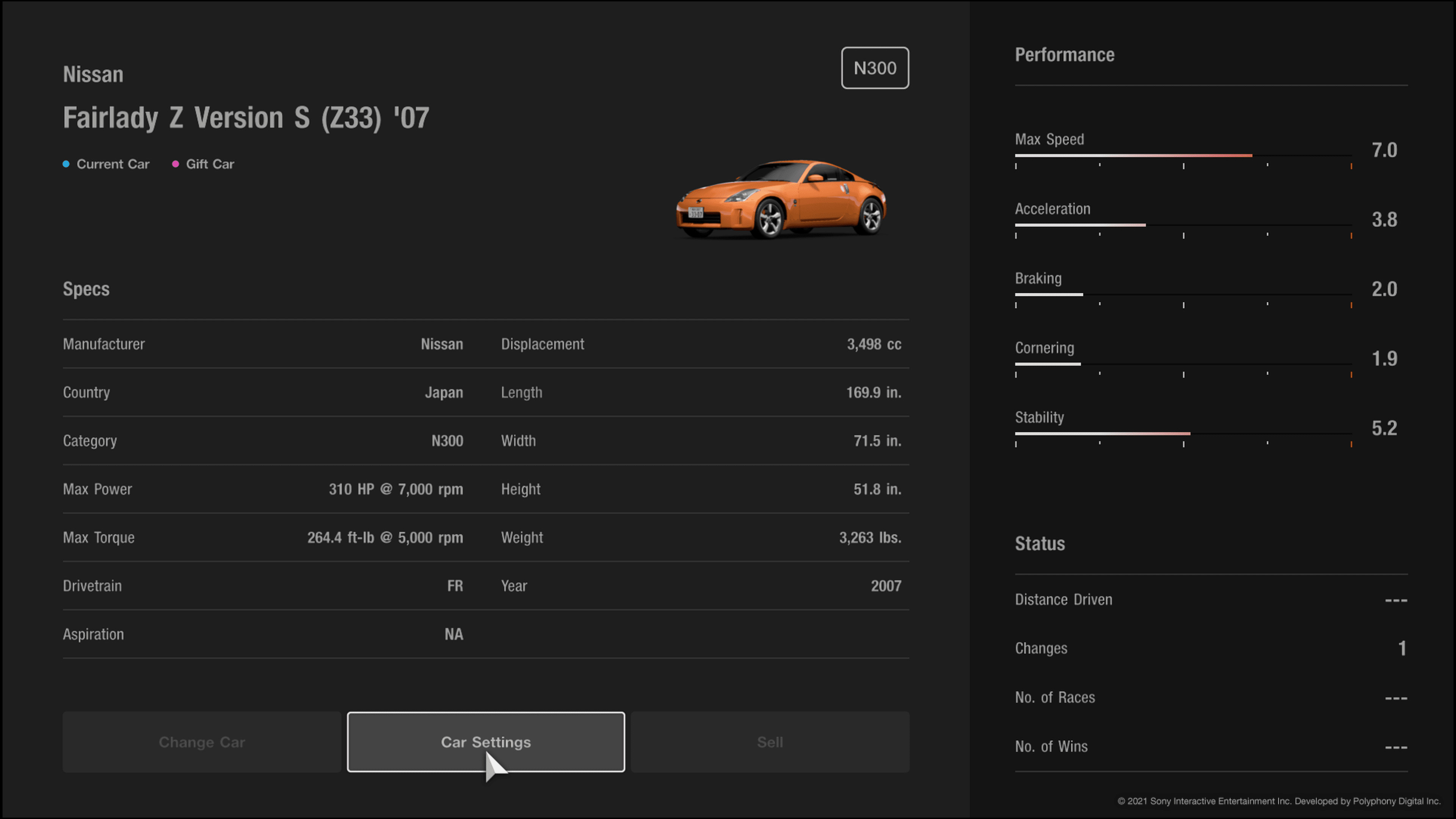Viewport: 1456px width, 819px height.
Task: Click Aspiration value NA
Action: [453, 634]
